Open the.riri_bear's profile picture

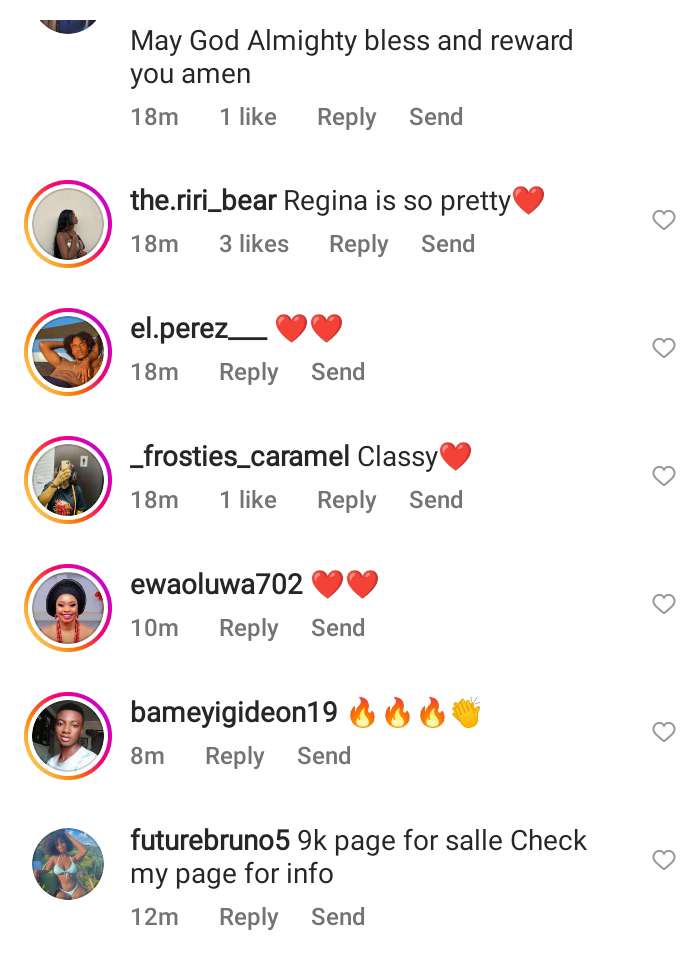68,223
